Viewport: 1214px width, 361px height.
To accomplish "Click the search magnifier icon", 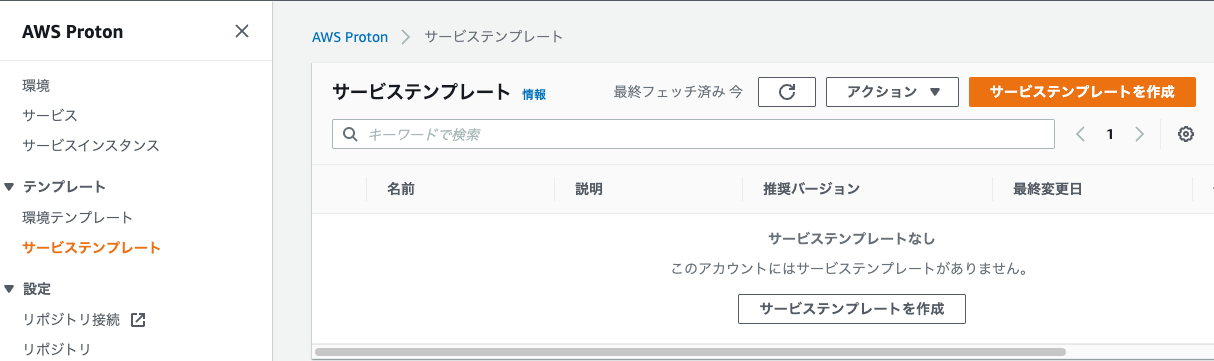I will tap(350, 134).
